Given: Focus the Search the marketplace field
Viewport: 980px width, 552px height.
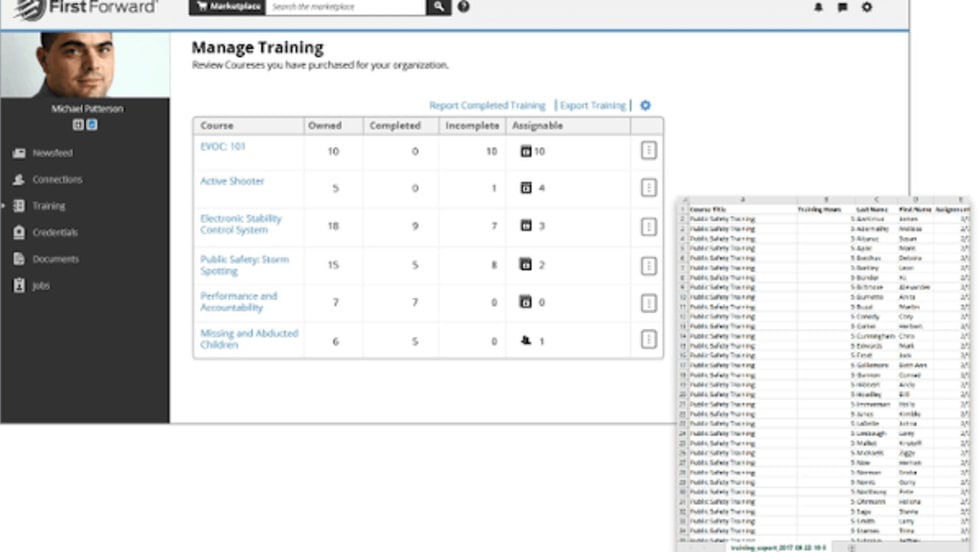Looking at the screenshot, I should pos(346,7).
